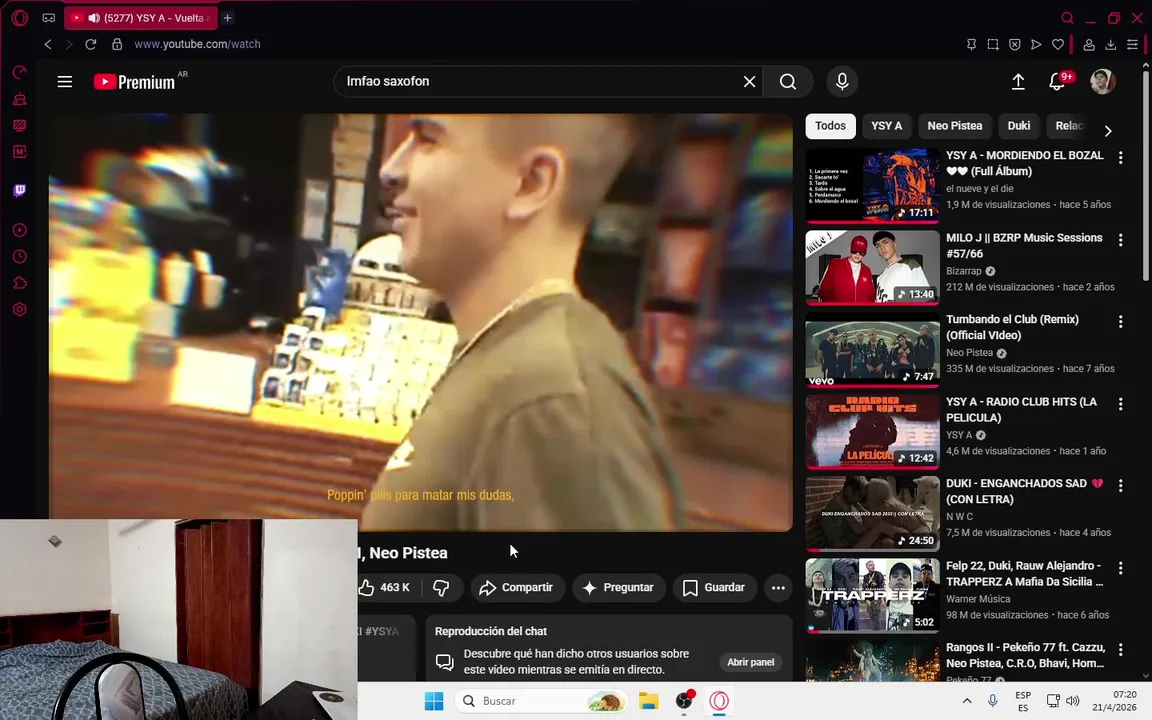
Task: Take a snapshot with the capture icon
Action: click(x=993, y=44)
